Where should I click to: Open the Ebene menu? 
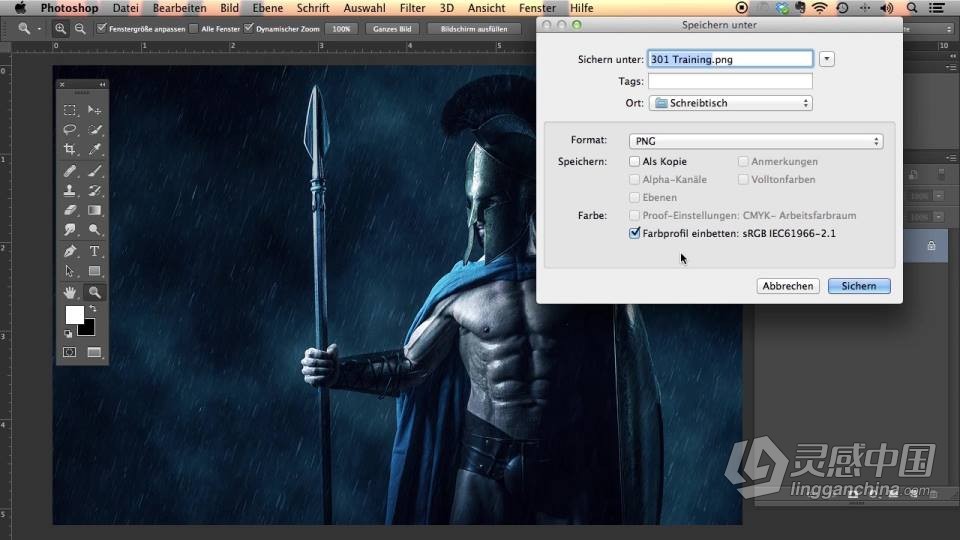[x=268, y=8]
